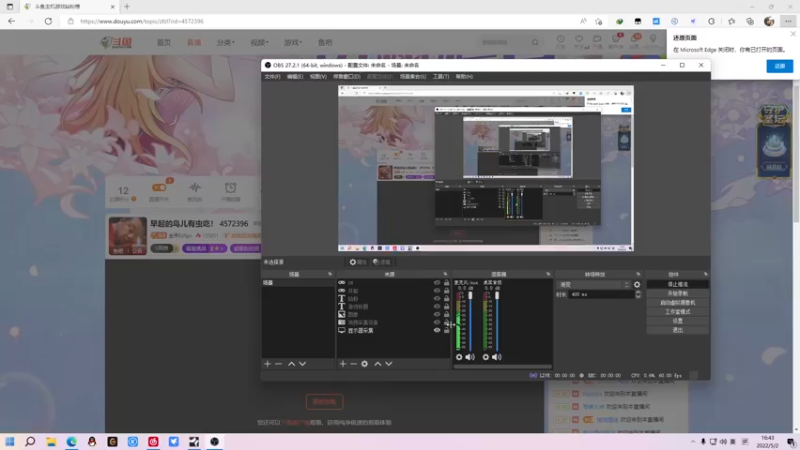Click the audio mixer horizontal scrollbar

[503, 366]
